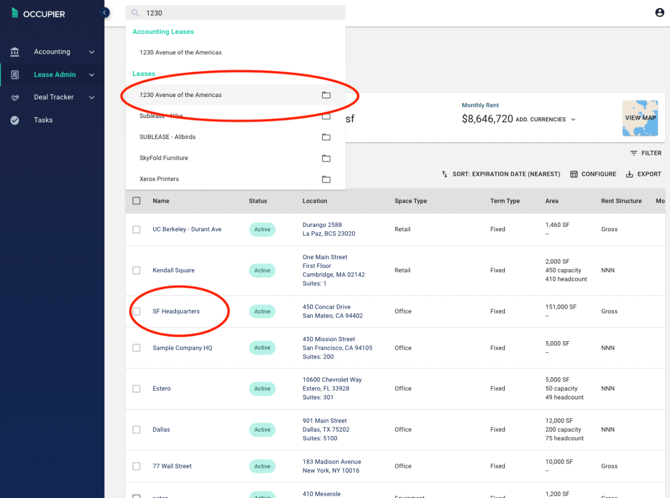670x498 pixels.
Task: Click the View Map thumbnail
Action: pyautogui.click(x=640, y=118)
